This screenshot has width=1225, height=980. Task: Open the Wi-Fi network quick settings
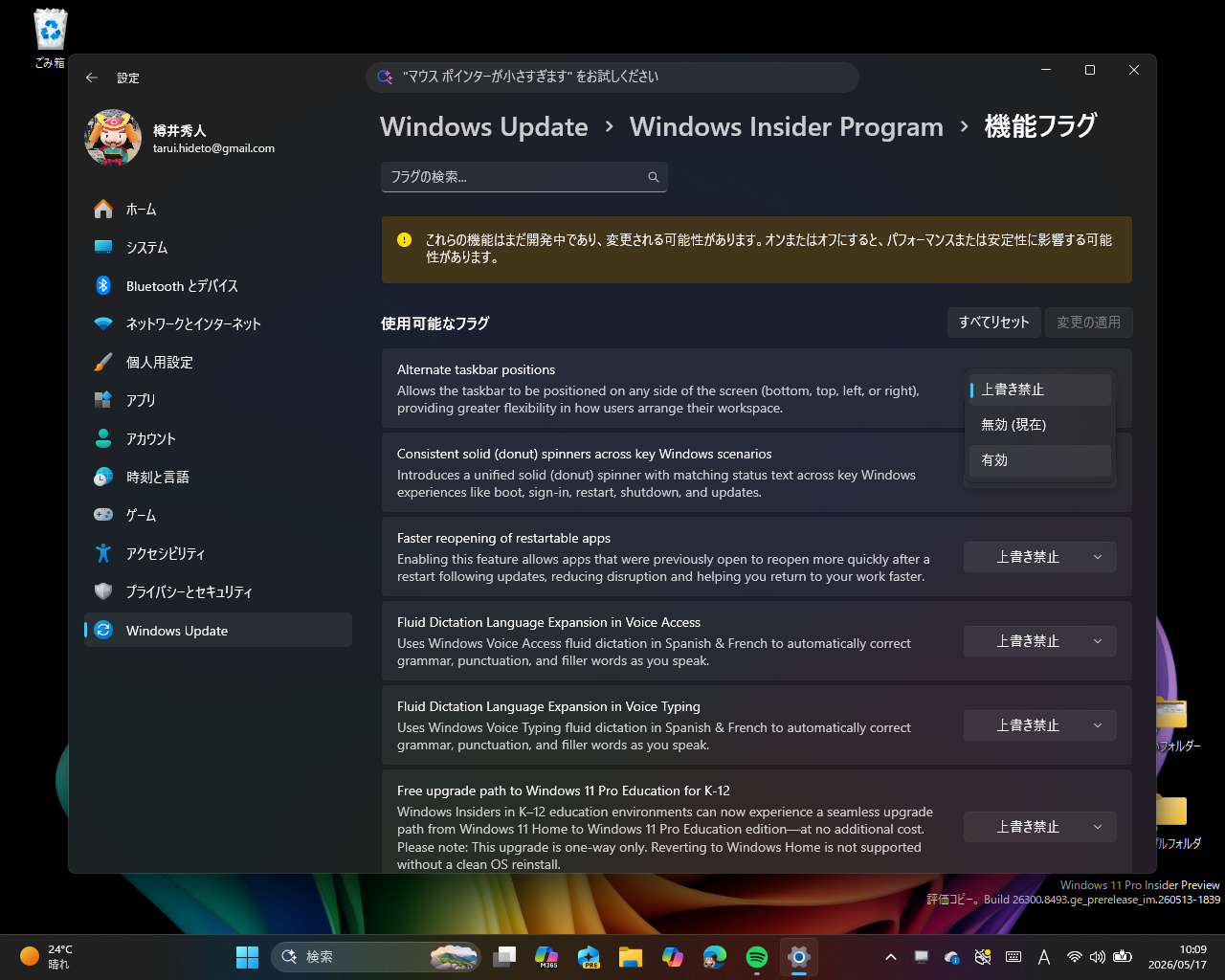pyautogui.click(x=1075, y=957)
